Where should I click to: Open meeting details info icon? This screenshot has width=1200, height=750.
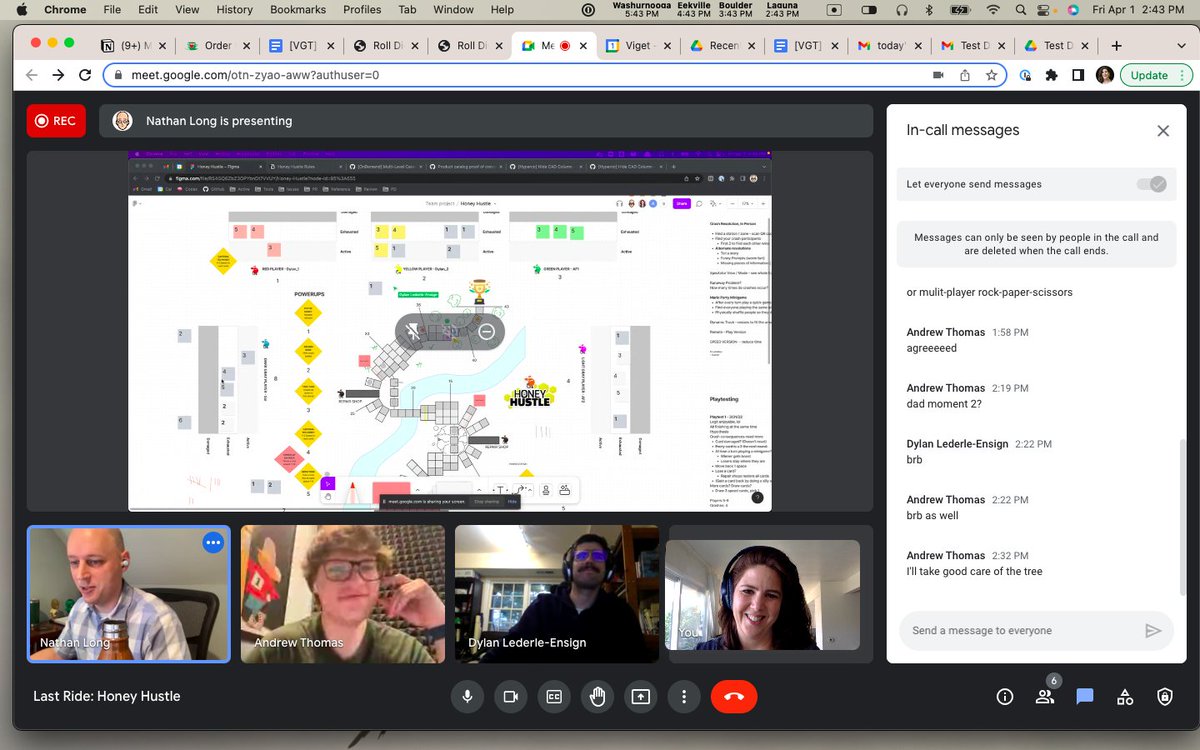pyautogui.click(x=1005, y=697)
